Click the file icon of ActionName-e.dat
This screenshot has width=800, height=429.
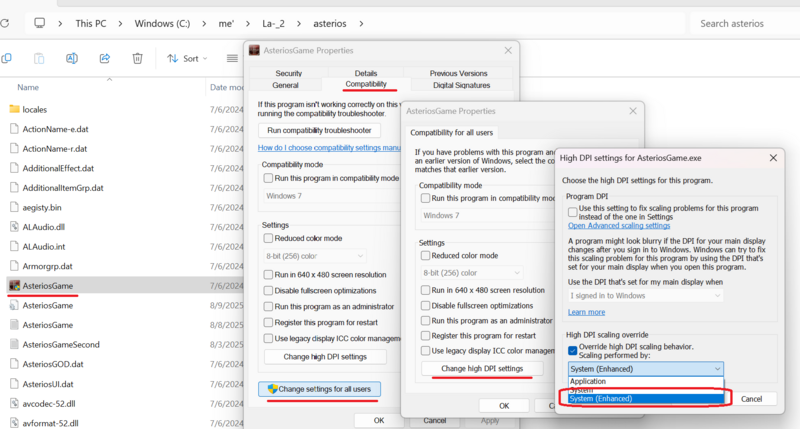click(14, 129)
